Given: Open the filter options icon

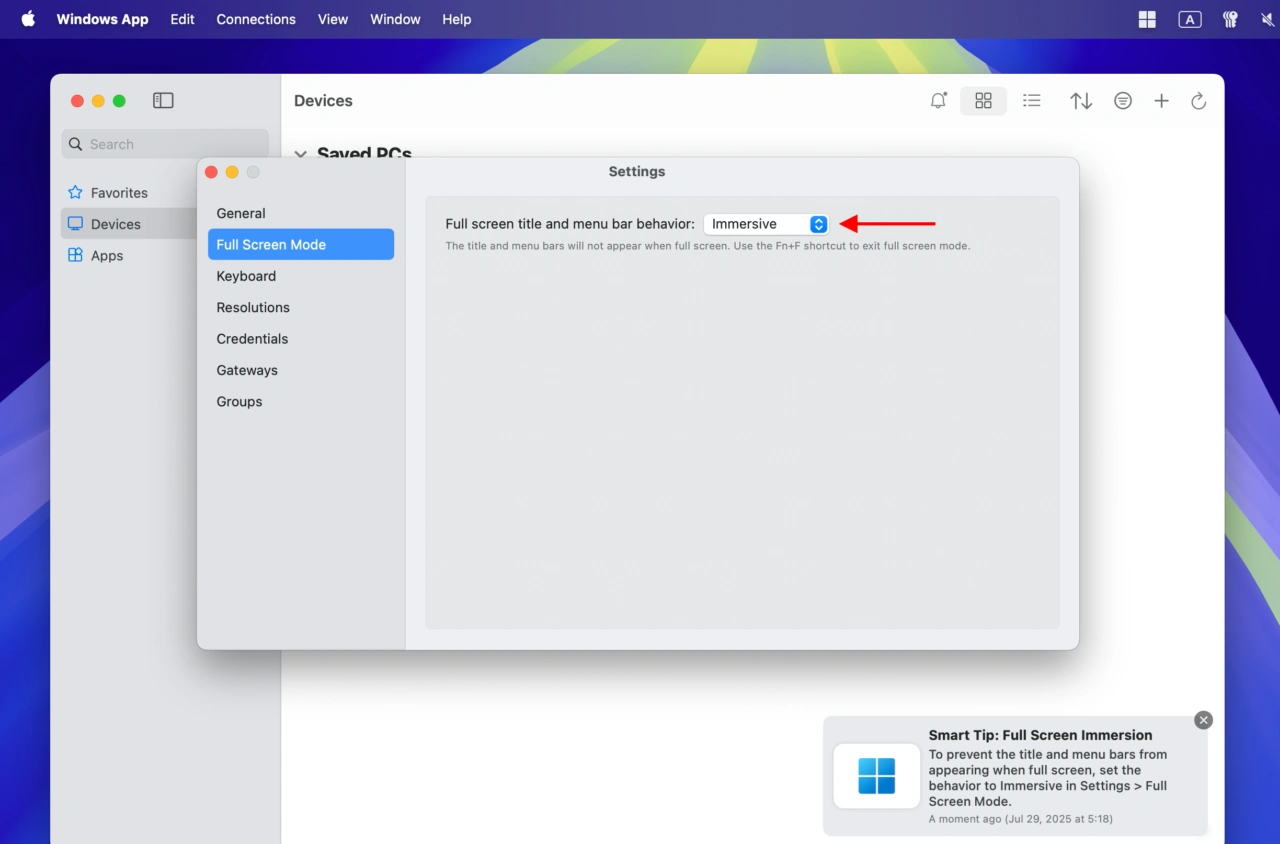Looking at the screenshot, I should point(1123,101).
